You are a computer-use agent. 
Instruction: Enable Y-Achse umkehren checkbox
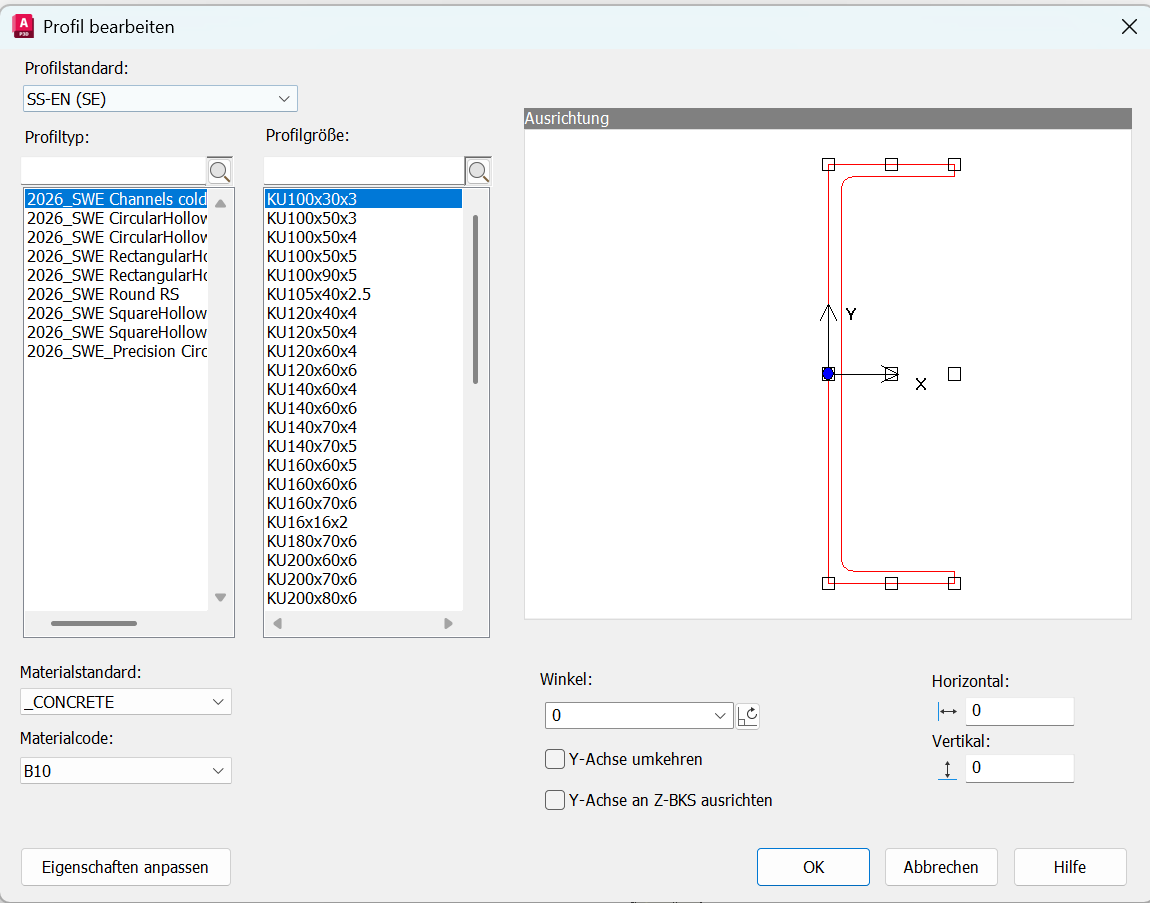555,760
